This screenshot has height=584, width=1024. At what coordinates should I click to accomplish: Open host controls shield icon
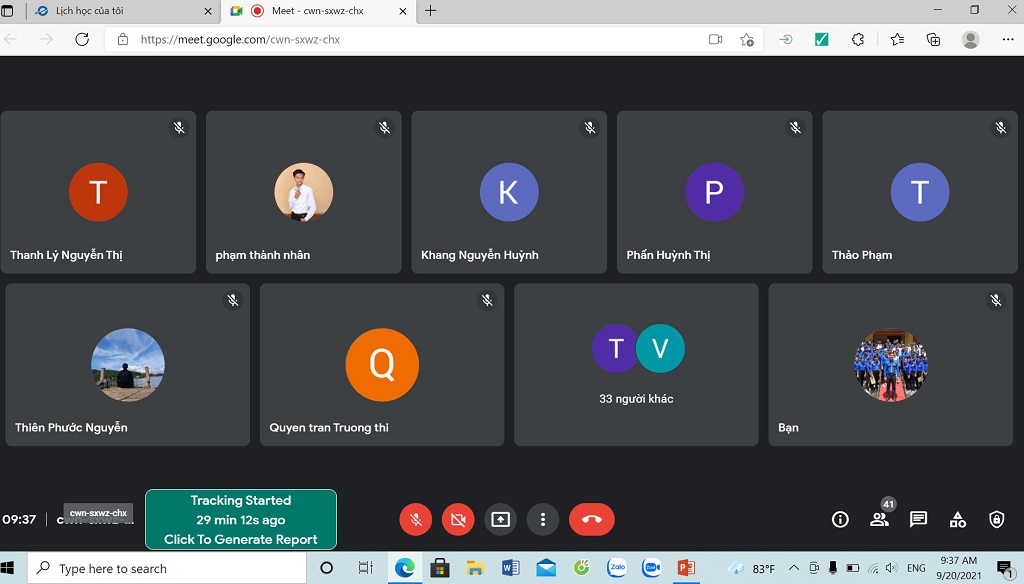pos(996,519)
